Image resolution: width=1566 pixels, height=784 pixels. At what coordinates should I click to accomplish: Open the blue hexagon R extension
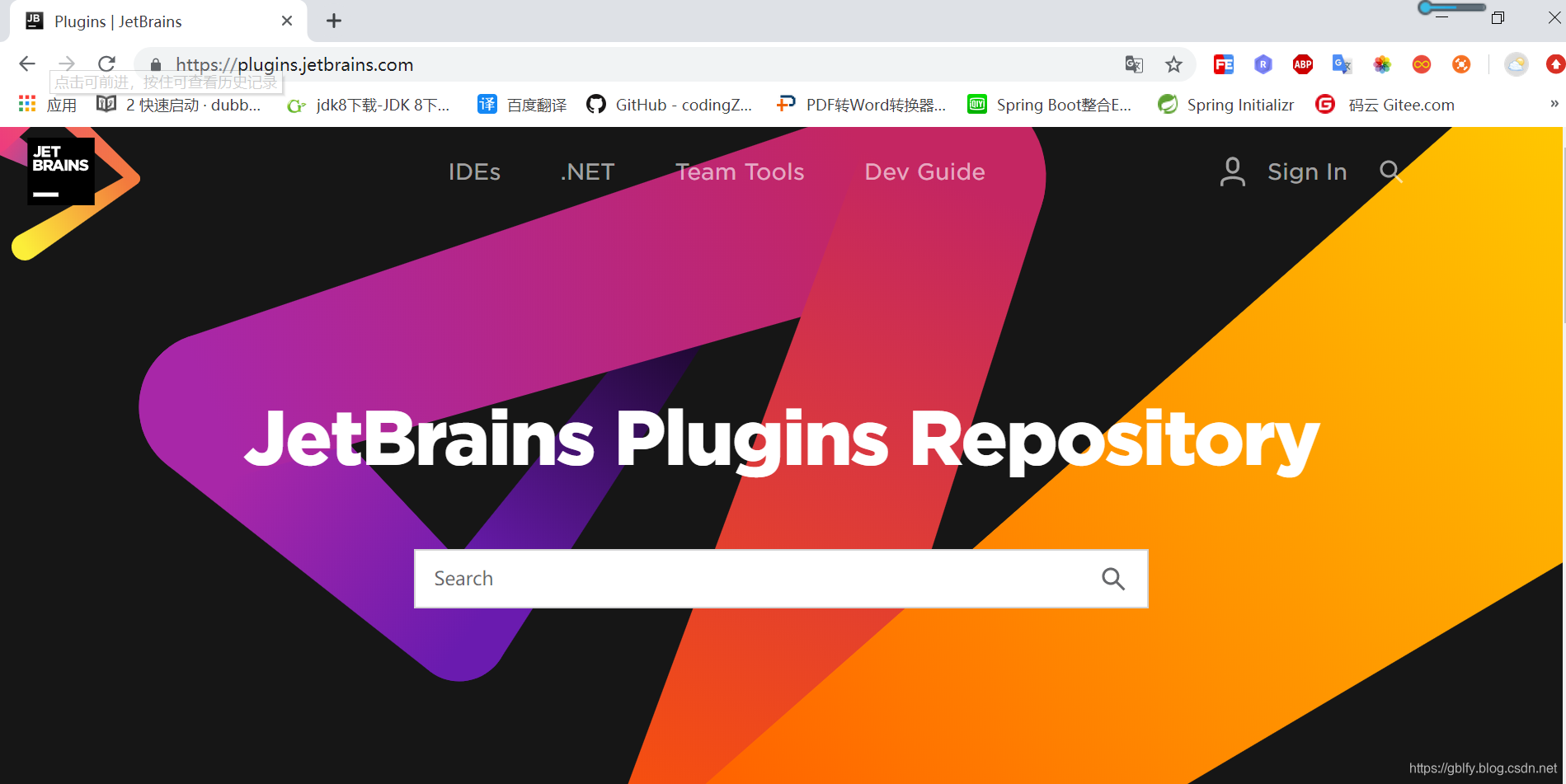[1263, 64]
